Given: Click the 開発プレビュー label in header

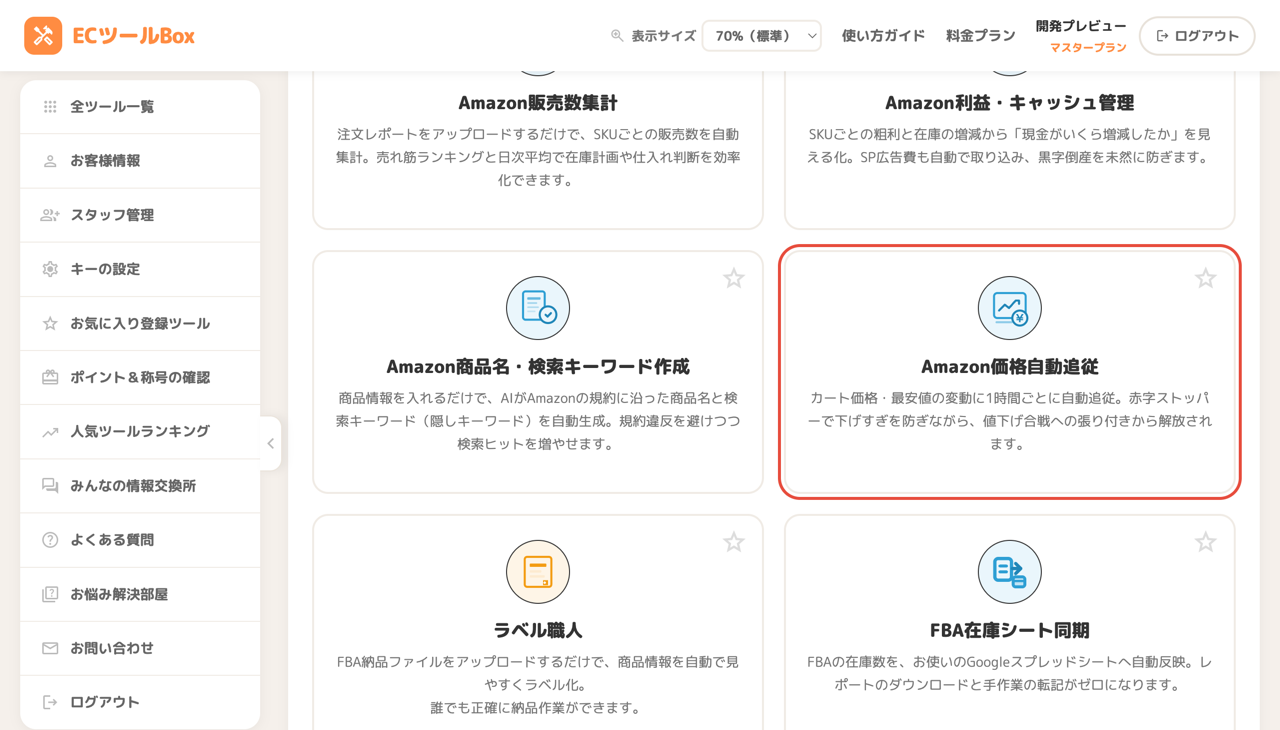Looking at the screenshot, I should (x=1081, y=26).
